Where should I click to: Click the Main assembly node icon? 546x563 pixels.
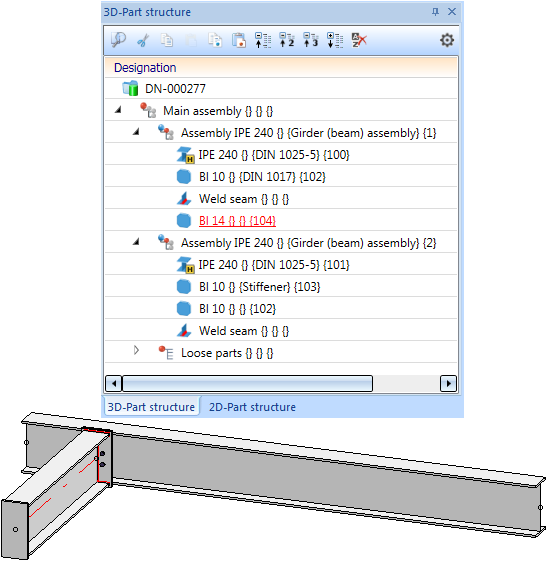tap(148, 110)
